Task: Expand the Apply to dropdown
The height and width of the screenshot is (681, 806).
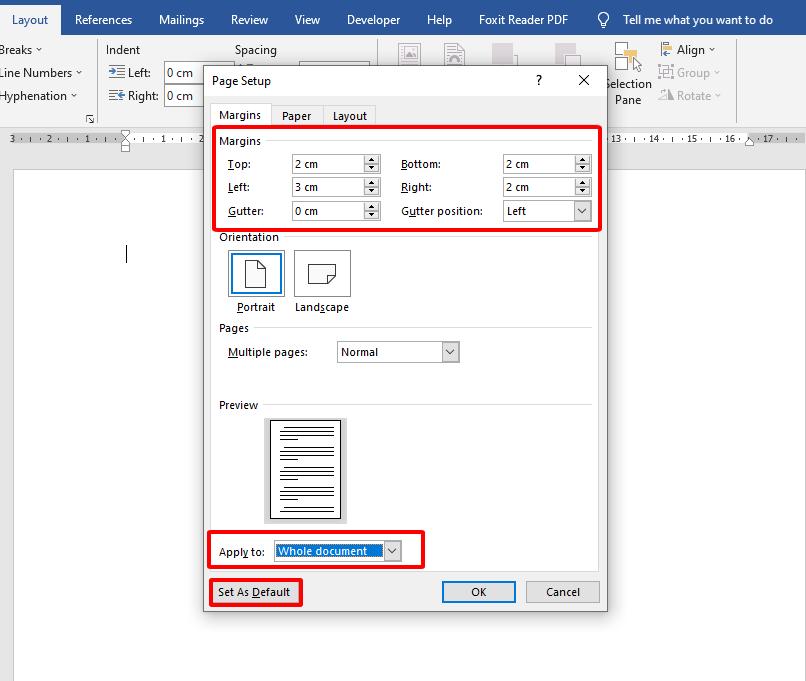Action: click(x=392, y=551)
